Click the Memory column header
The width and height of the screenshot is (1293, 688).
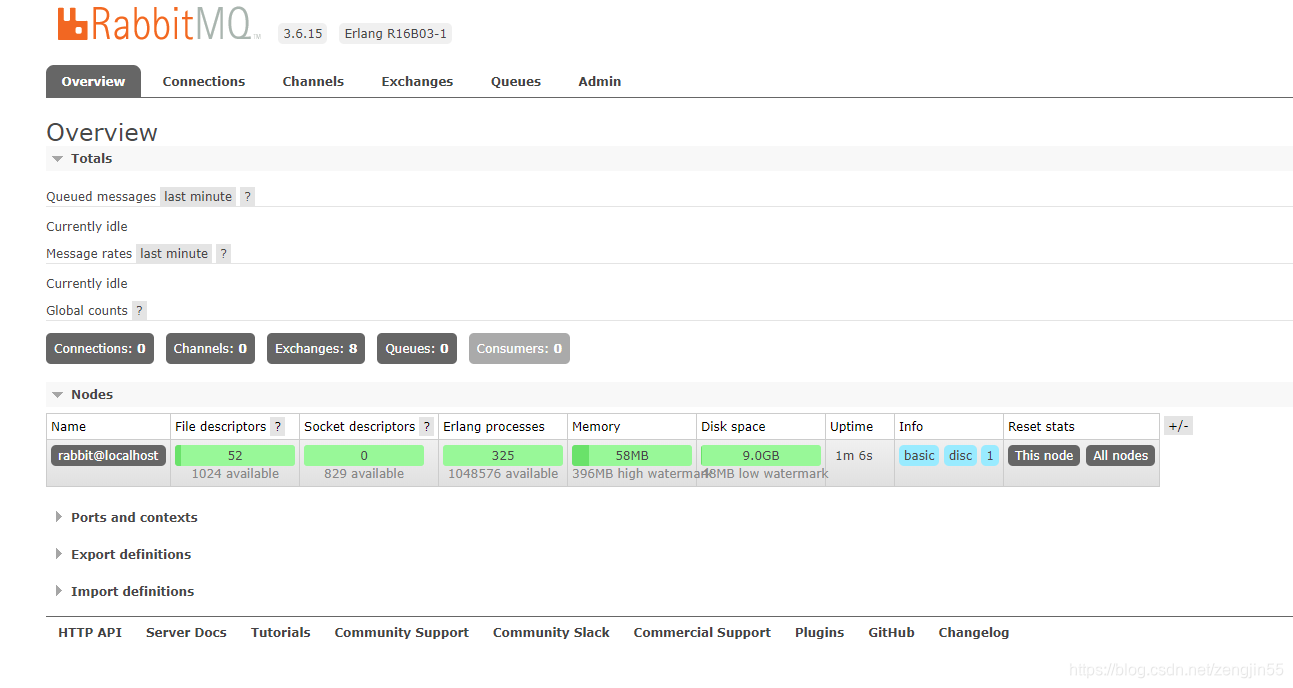point(596,427)
